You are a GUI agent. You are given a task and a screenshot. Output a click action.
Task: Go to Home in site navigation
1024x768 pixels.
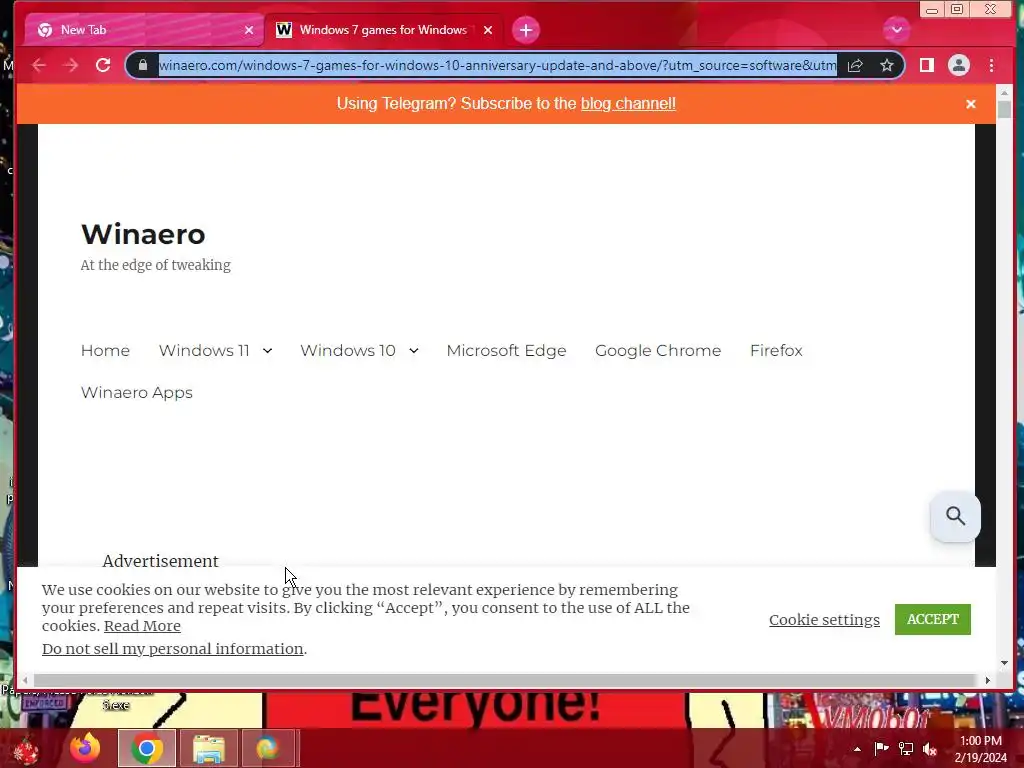click(105, 351)
